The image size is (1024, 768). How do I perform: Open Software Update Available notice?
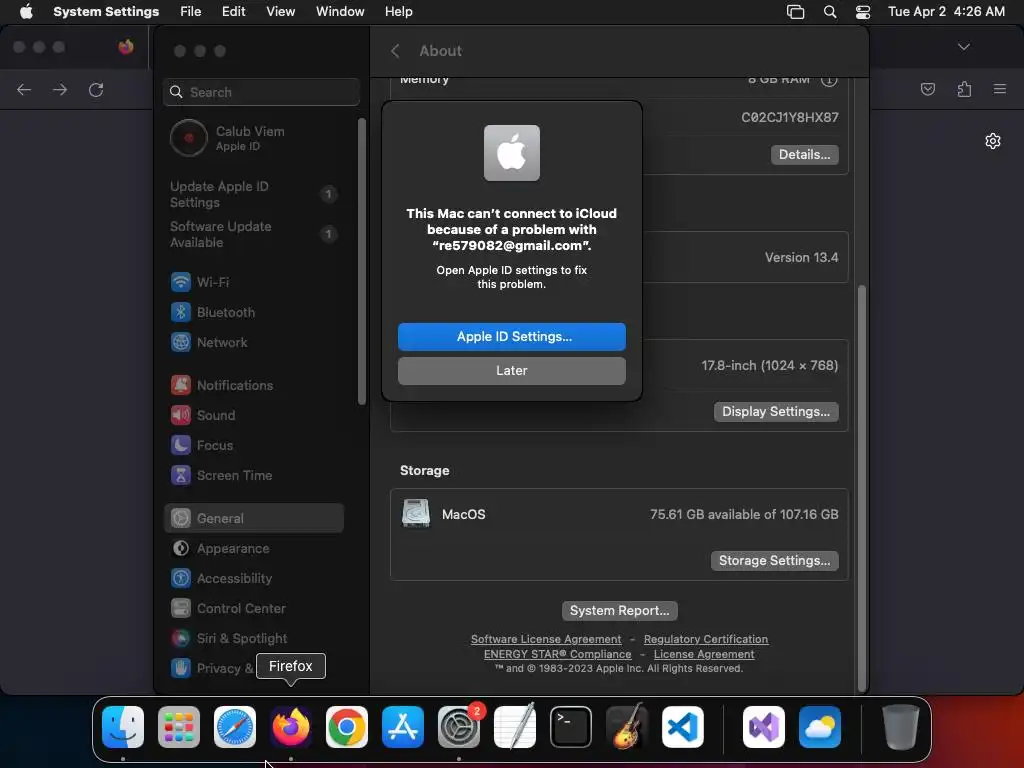253,234
